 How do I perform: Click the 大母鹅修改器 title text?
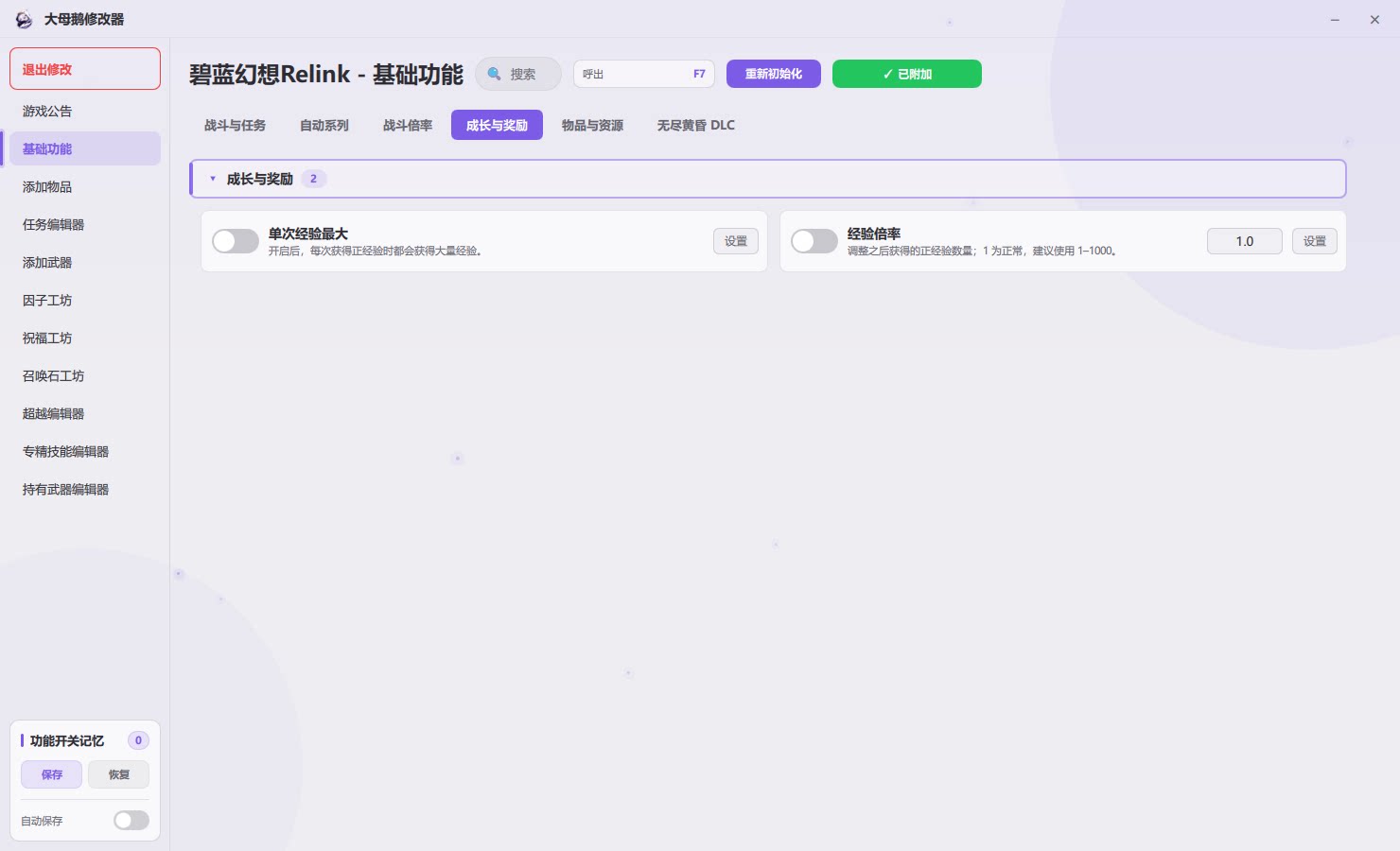84,19
